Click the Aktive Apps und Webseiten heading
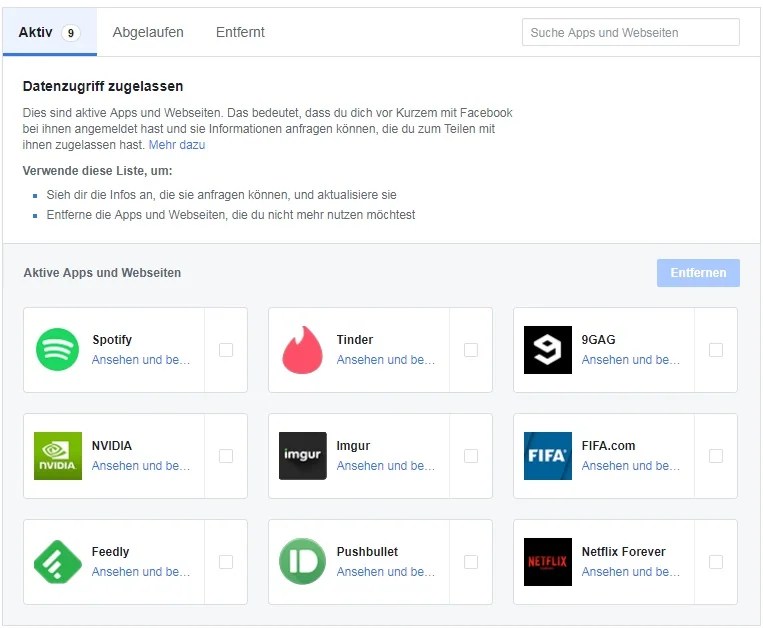 (102, 273)
